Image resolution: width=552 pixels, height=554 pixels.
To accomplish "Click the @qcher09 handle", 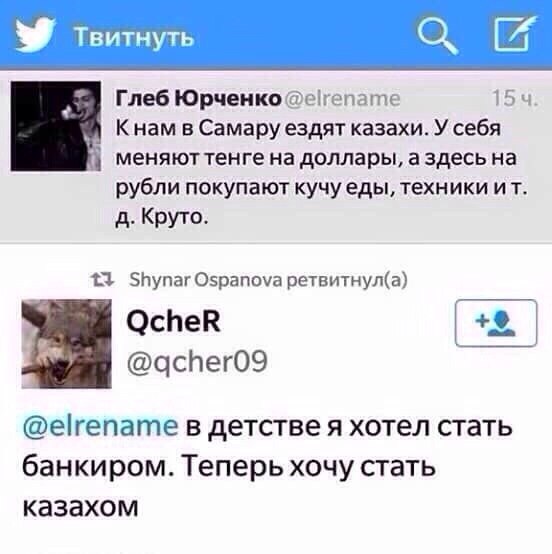I will click(x=197, y=362).
